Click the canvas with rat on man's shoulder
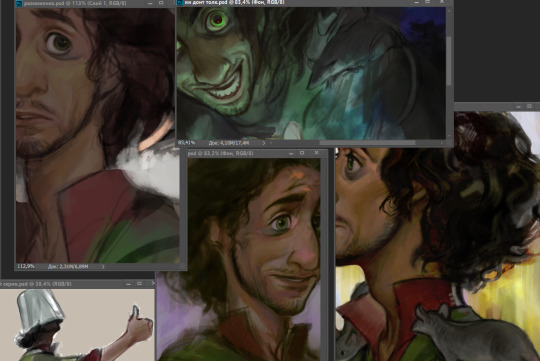This screenshot has width=540, height=361. click(x=438, y=236)
